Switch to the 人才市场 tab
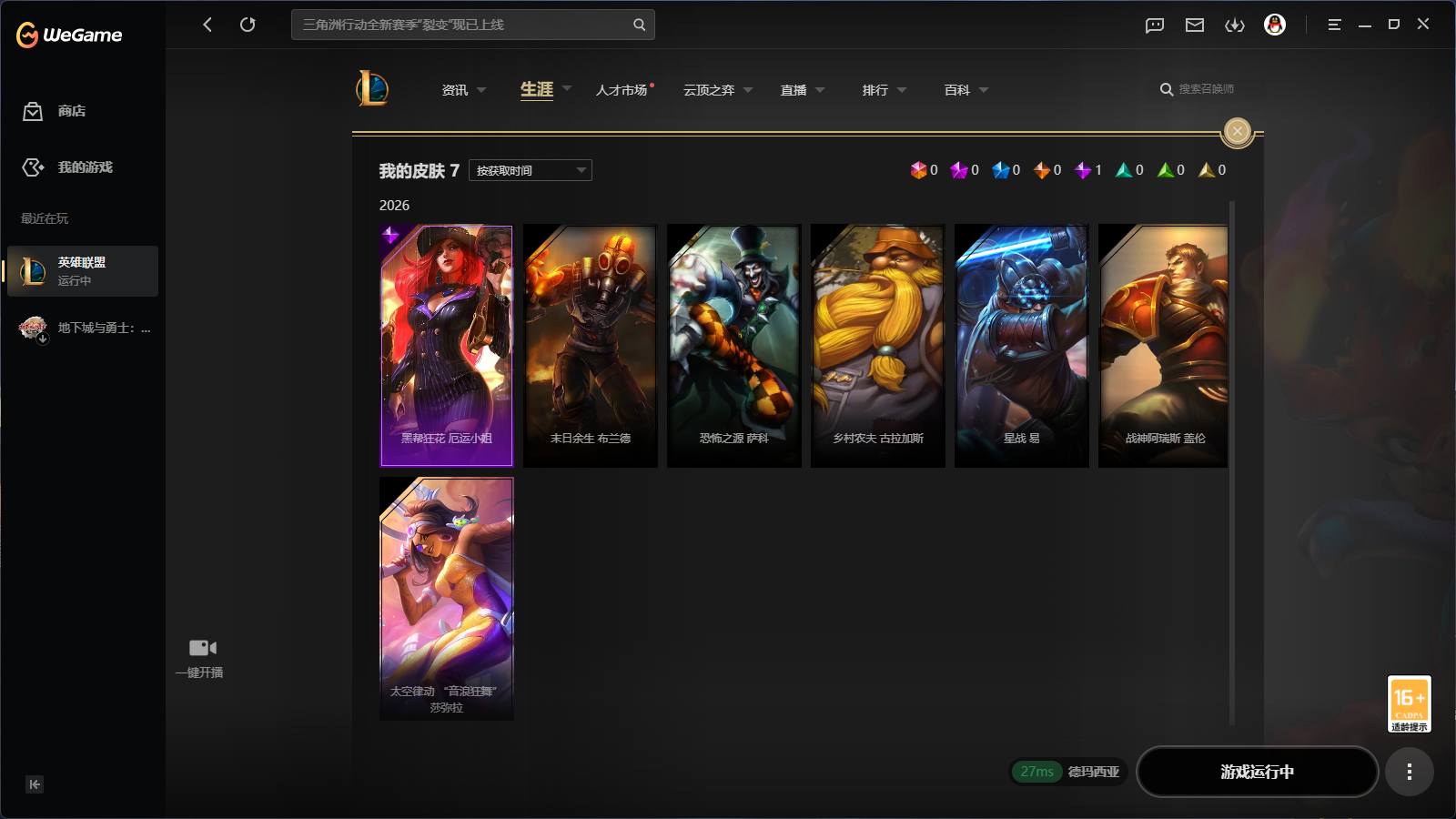 pyautogui.click(x=622, y=90)
